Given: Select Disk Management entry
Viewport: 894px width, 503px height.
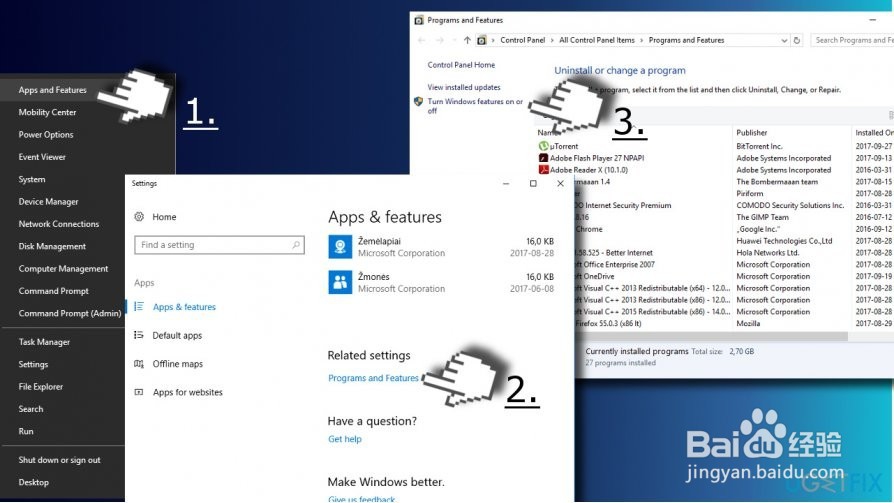Looking at the screenshot, I should (x=52, y=246).
